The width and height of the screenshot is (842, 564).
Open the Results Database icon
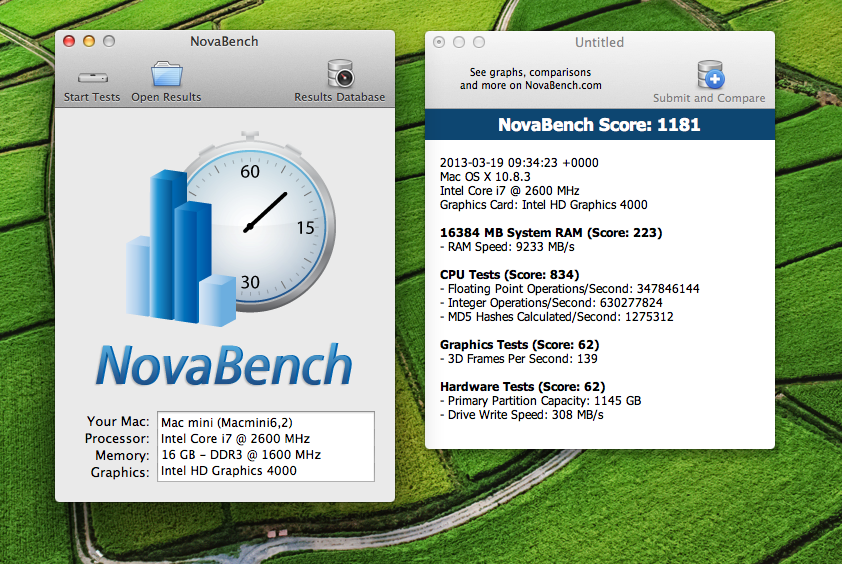(x=340, y=74)
